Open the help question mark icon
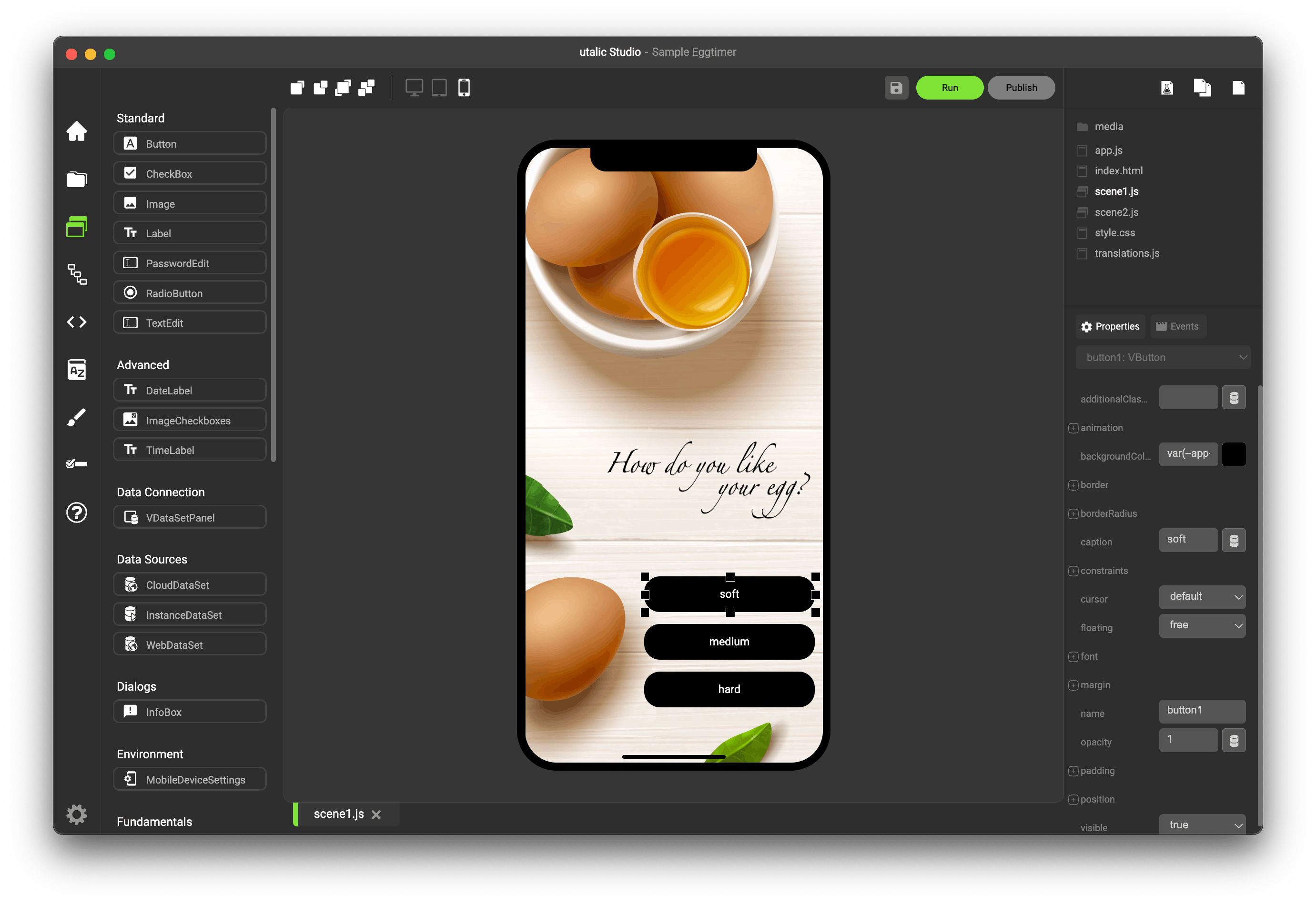 [77, 513]
